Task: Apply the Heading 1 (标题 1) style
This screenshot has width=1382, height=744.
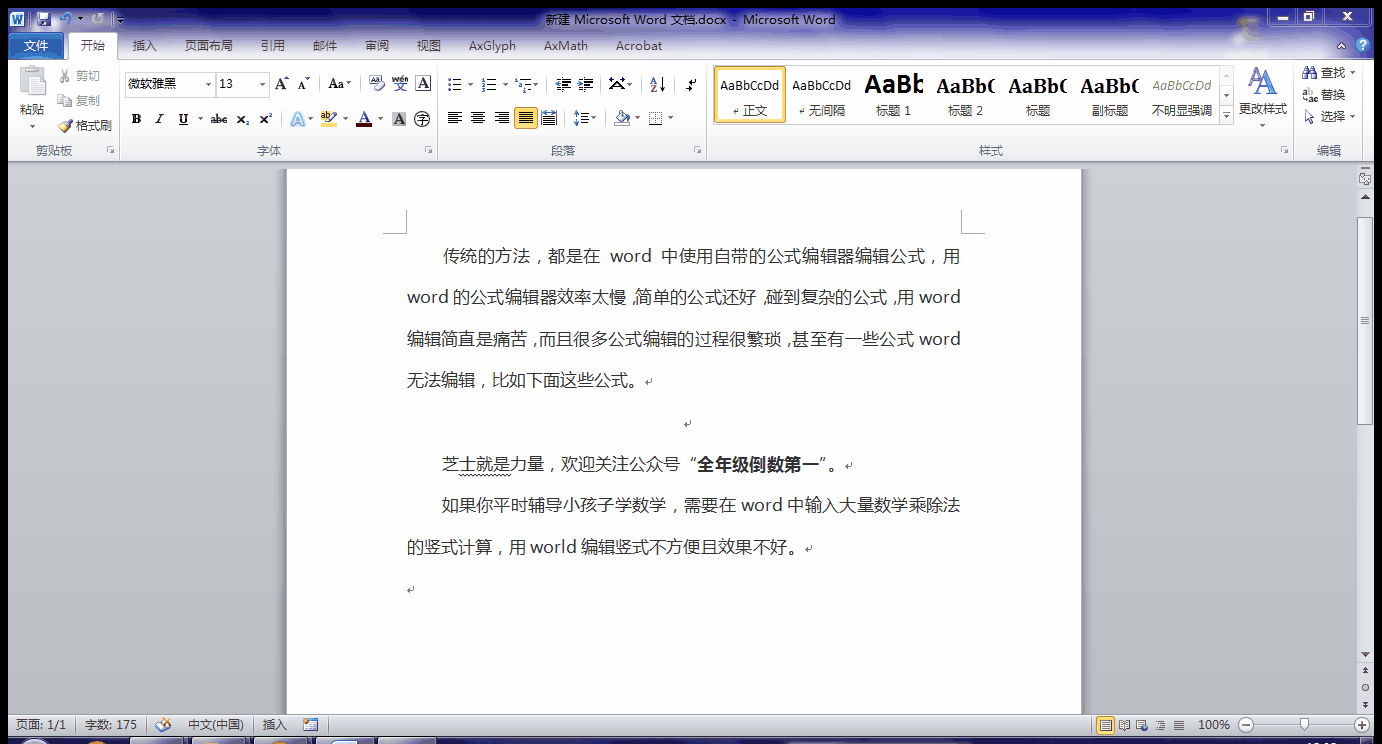Action: [x=894, y=95]
